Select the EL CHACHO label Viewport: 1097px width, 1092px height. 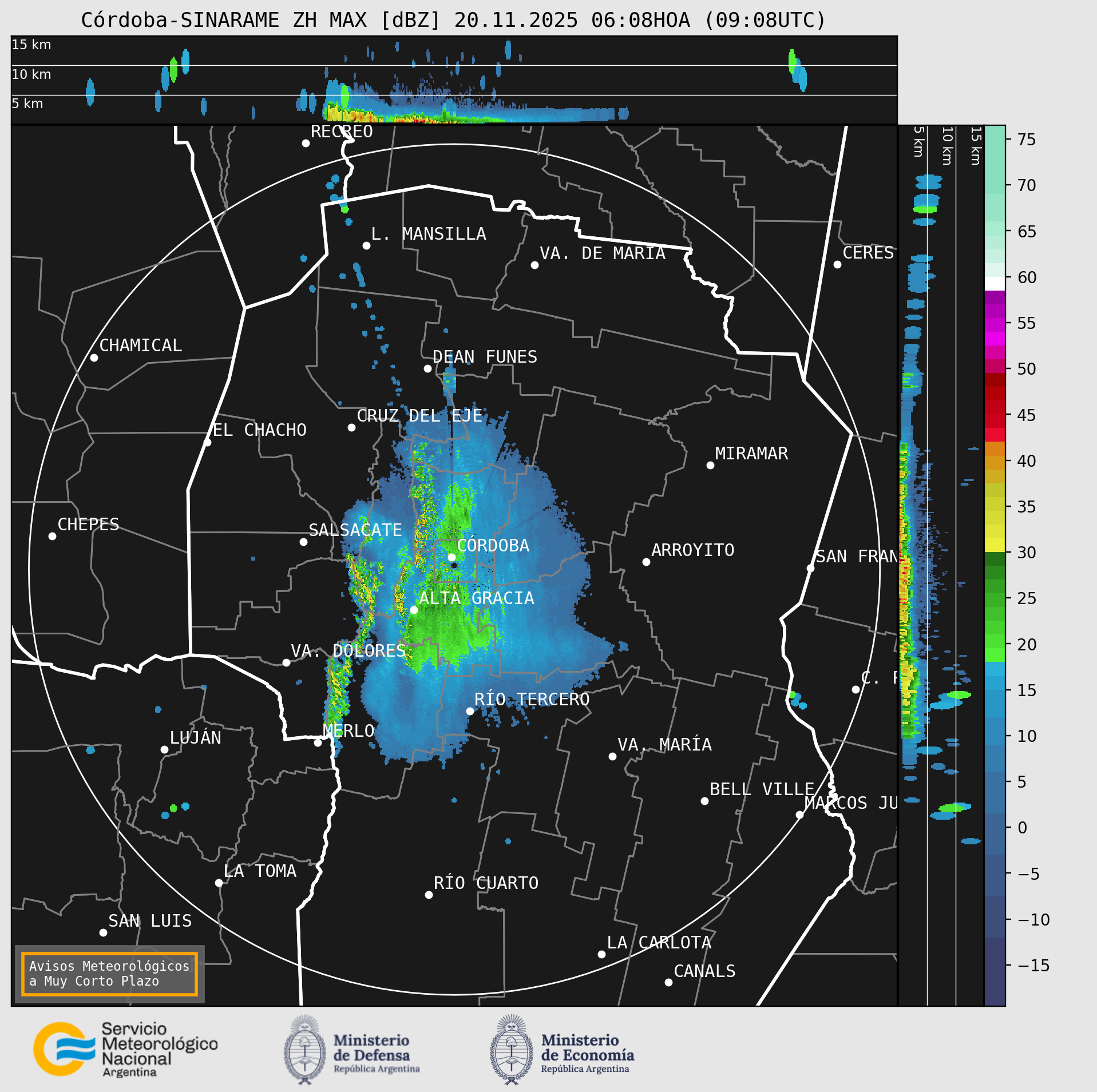click(x=260, y=430)
